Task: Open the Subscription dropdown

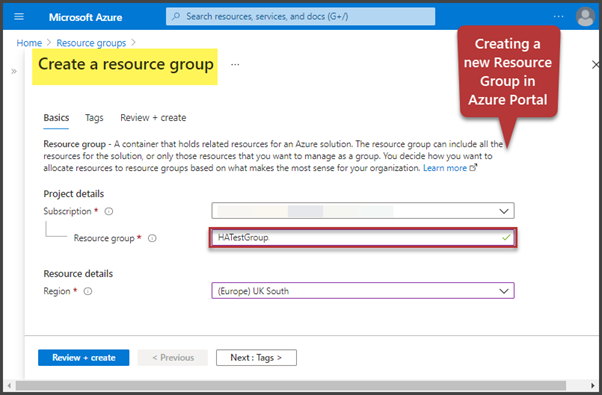Action: point(363,211)
